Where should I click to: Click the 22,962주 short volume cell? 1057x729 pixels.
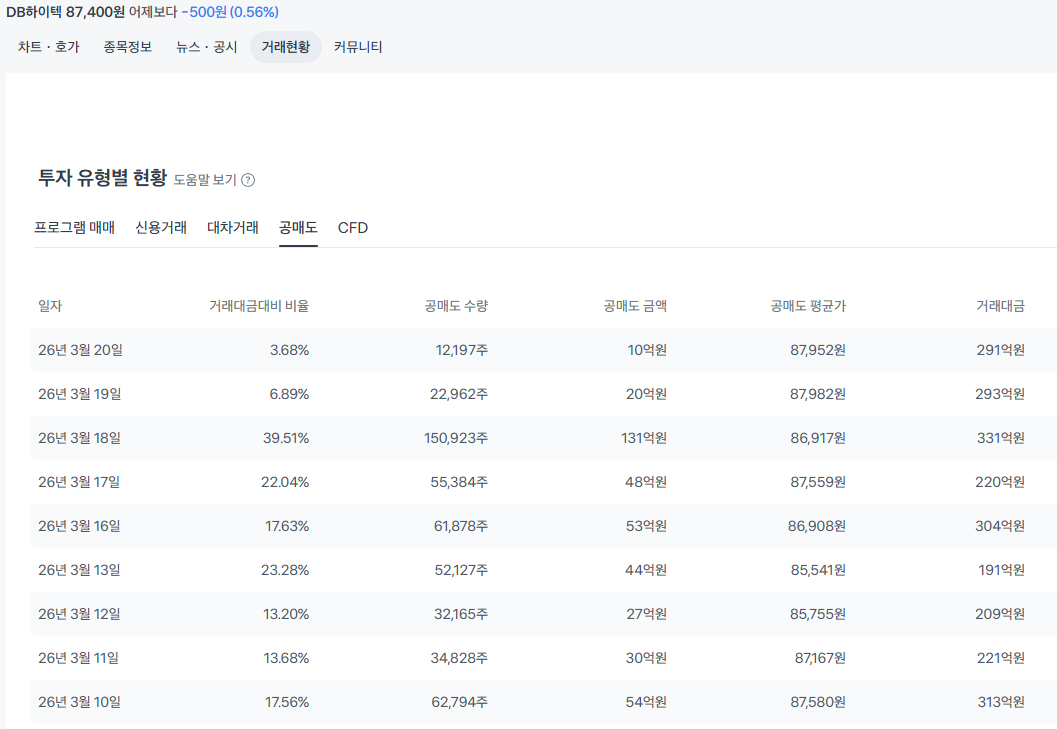(x=459, y=394)
